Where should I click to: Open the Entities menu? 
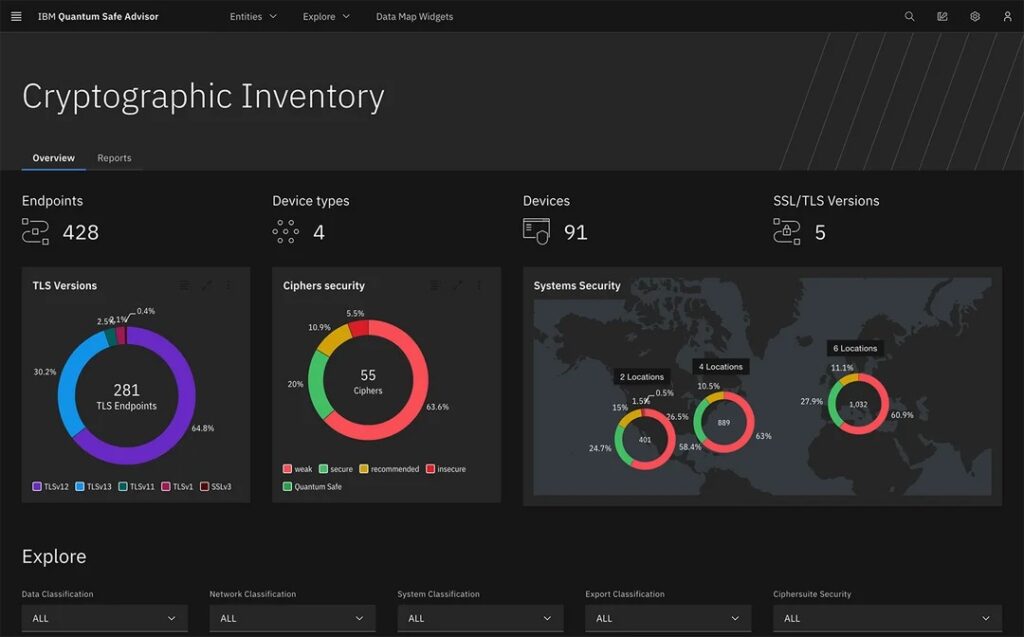(x=250, y=16)
